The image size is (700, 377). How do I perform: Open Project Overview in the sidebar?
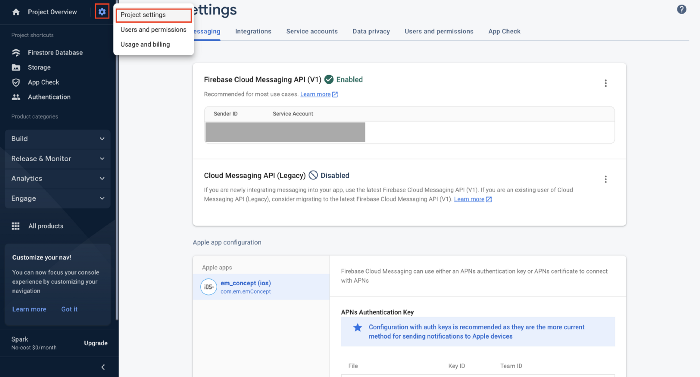[x=52, y=12]
